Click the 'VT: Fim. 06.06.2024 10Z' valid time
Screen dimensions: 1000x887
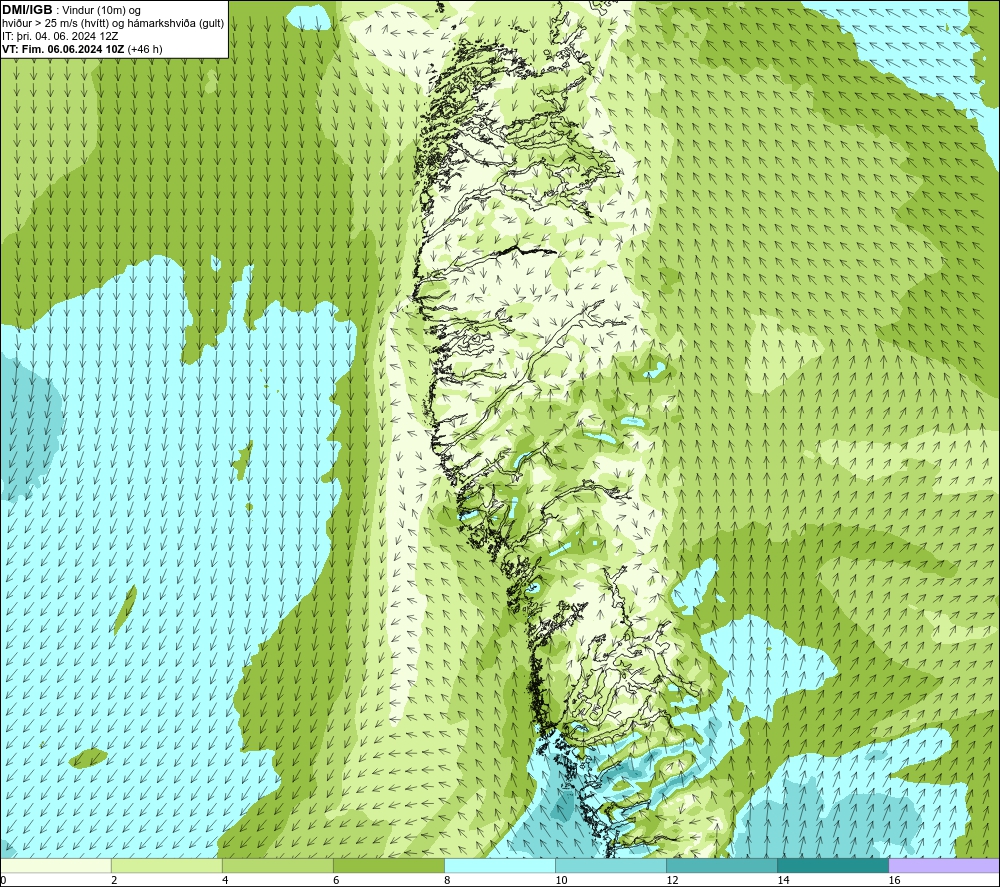63,49
